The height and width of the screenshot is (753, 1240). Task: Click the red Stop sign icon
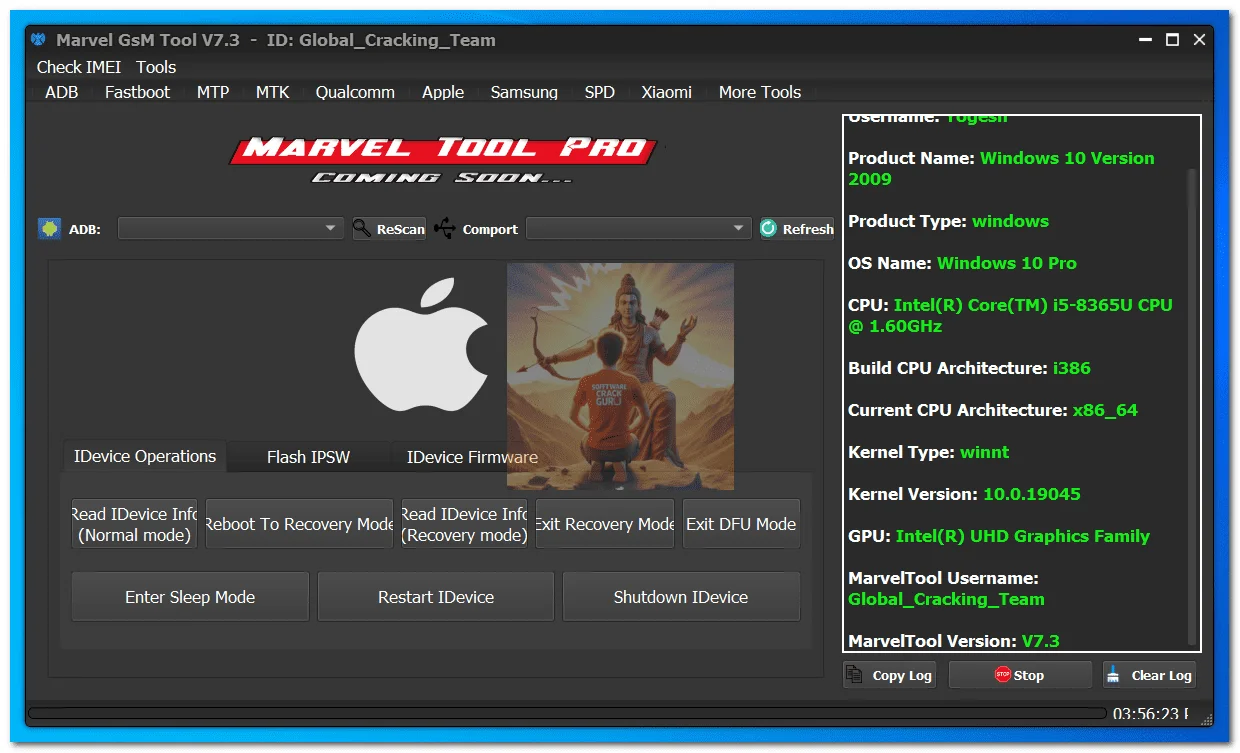pos(1003,675)
